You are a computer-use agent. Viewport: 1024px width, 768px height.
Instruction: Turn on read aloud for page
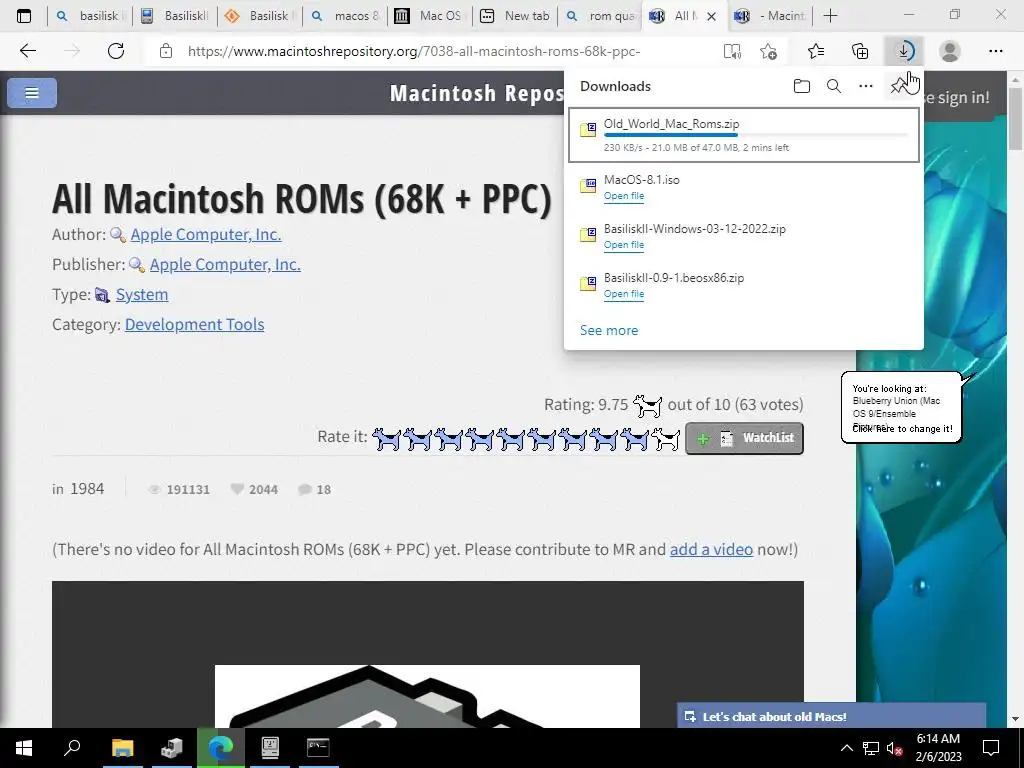pyautogui.click(x=732, y=51)
